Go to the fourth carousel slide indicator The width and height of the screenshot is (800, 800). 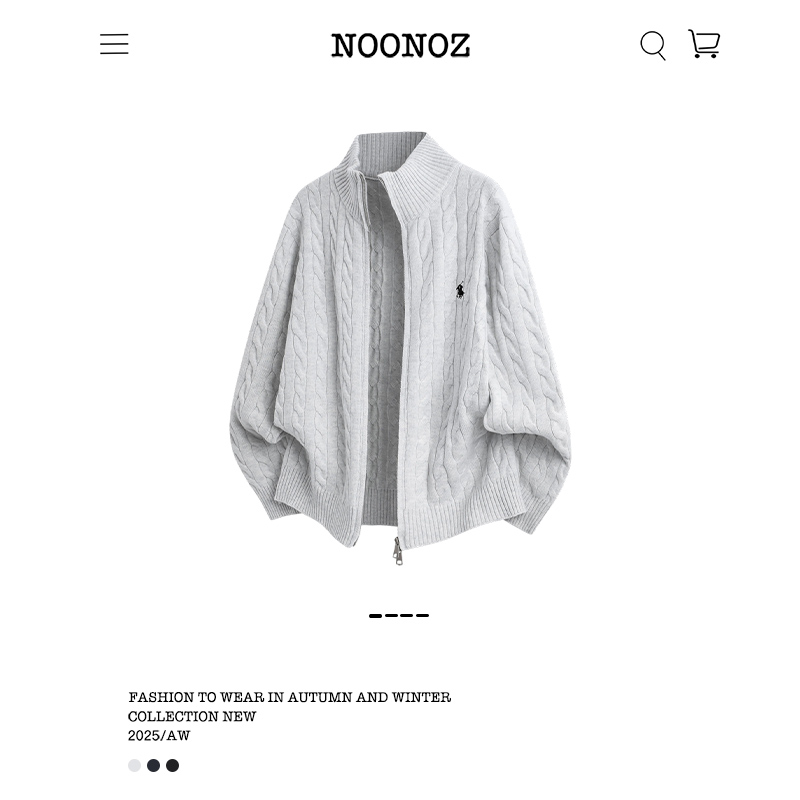[422, 616]
